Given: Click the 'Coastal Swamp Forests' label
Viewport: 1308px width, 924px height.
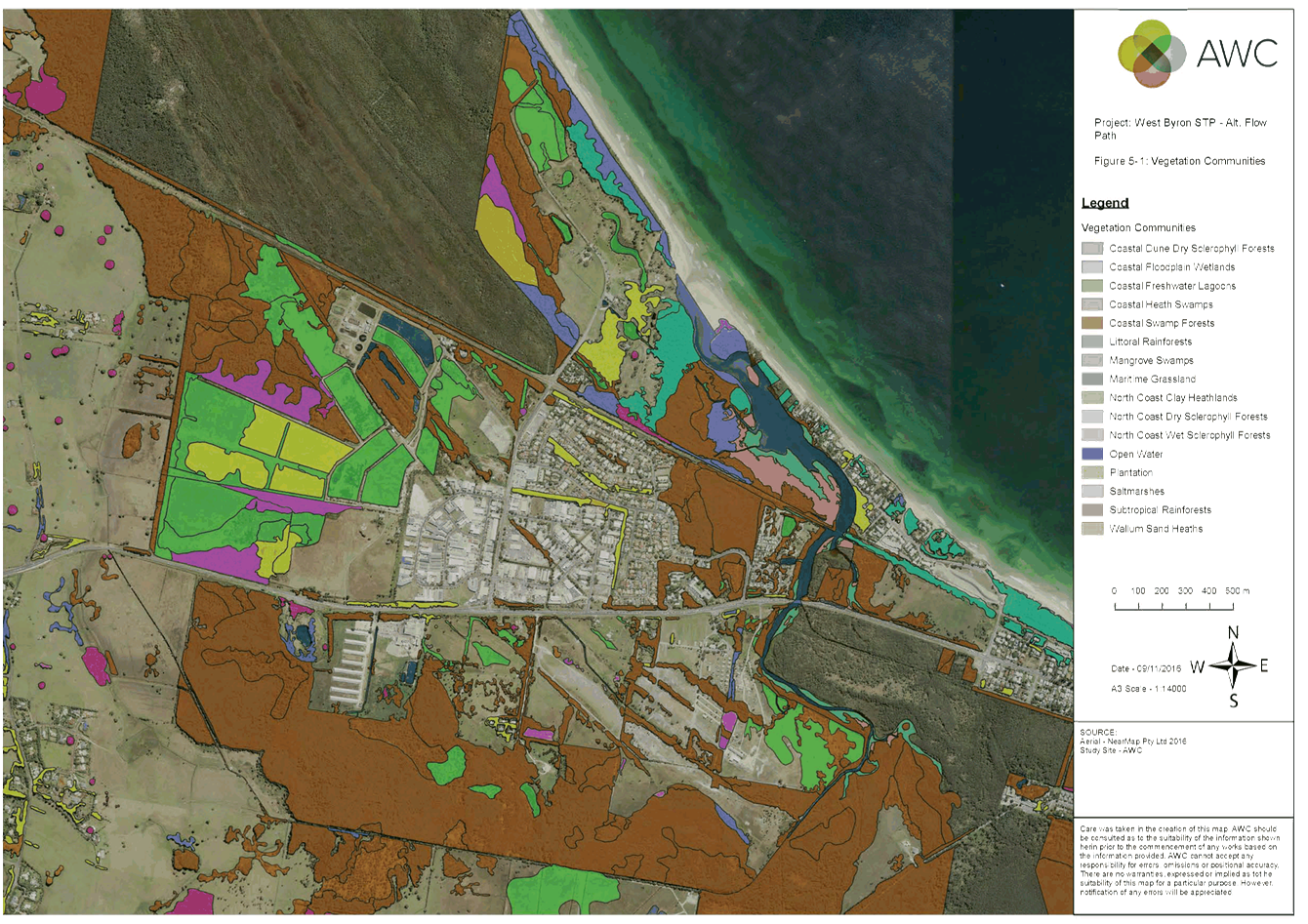Looking at the screenshot, I should click(1162, 323).
